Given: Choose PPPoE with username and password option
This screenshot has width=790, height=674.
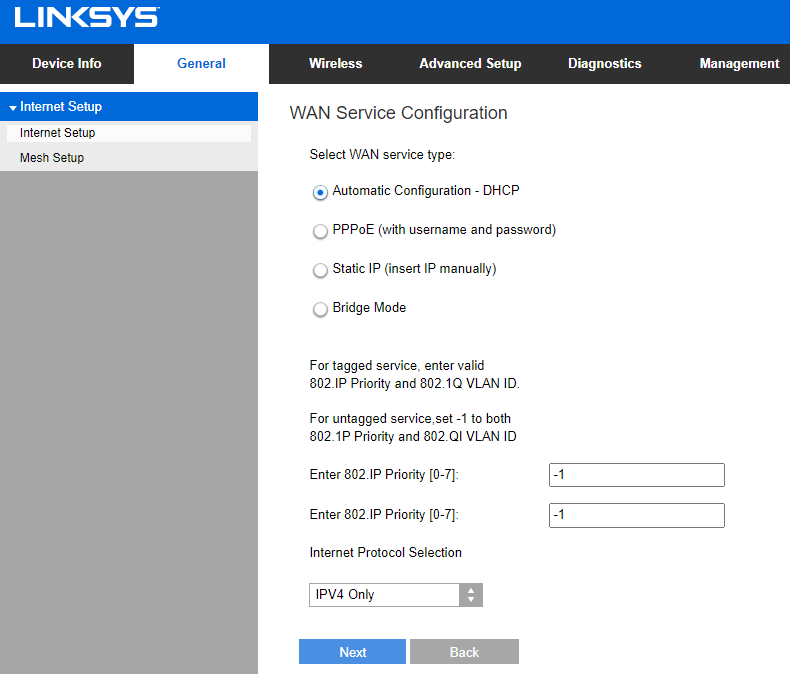Looking at the screenshot, I should pyautogui.click(x=320, y=231).
